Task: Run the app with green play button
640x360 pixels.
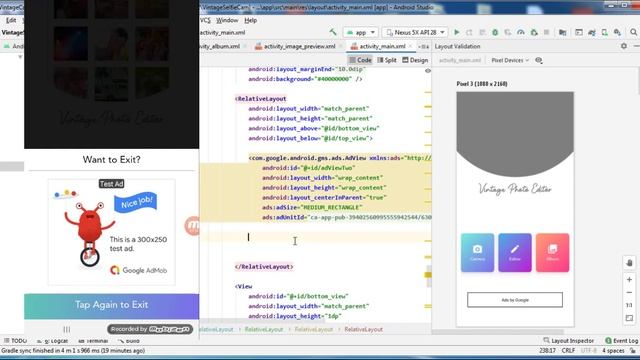Action: click(x=457, y=32)
